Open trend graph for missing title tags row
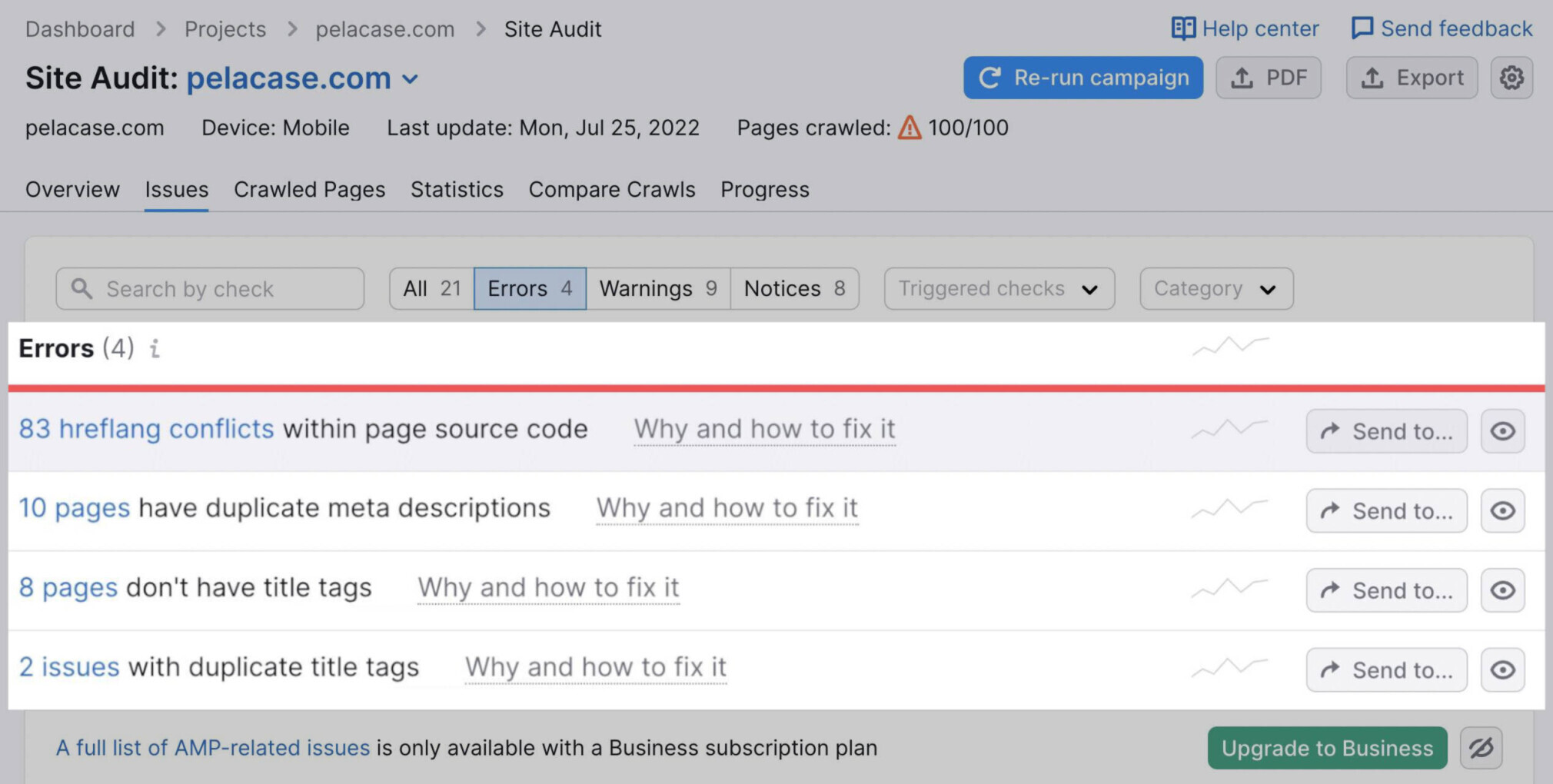1553x784 pixels. point(1229,588)
